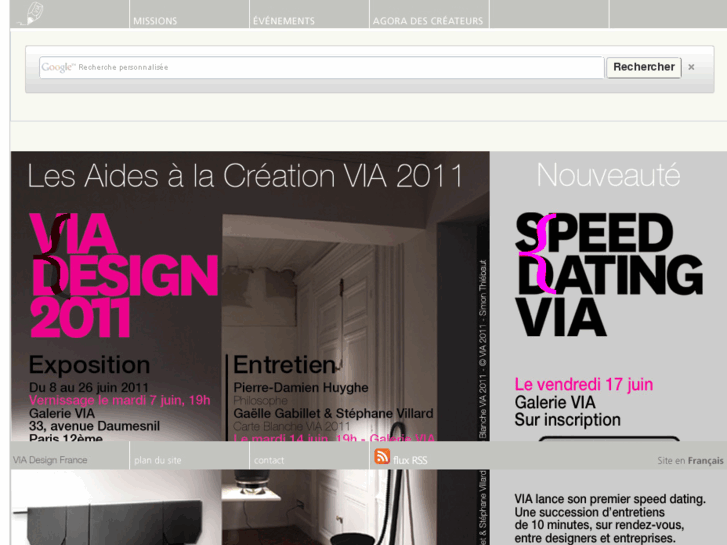Screen dimensions: 727x545
Task: Click 'VIA lance son premier speed dating.' text
Action: click(610, 499)
